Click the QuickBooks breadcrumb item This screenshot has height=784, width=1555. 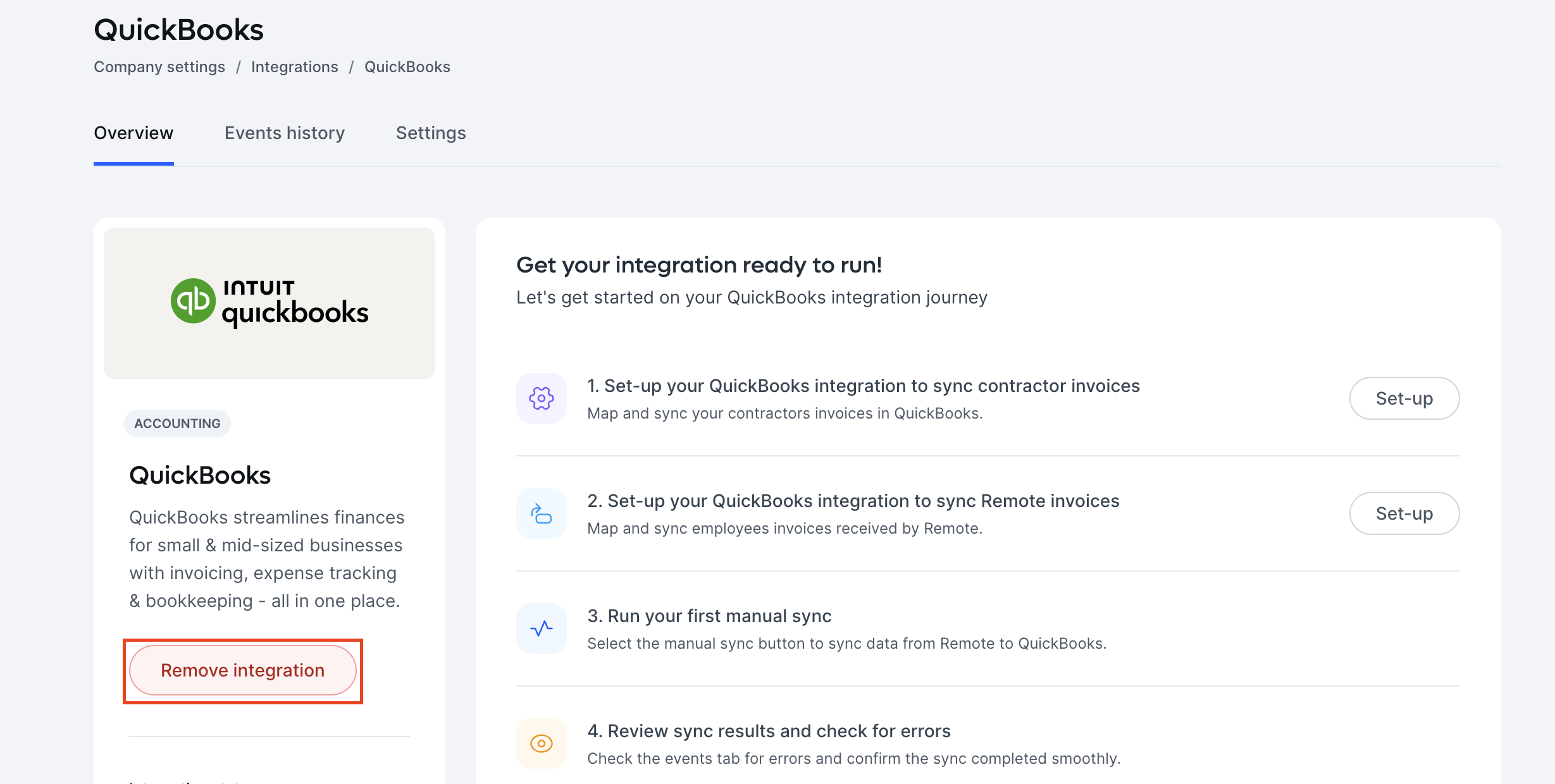(x=407, y=66)
